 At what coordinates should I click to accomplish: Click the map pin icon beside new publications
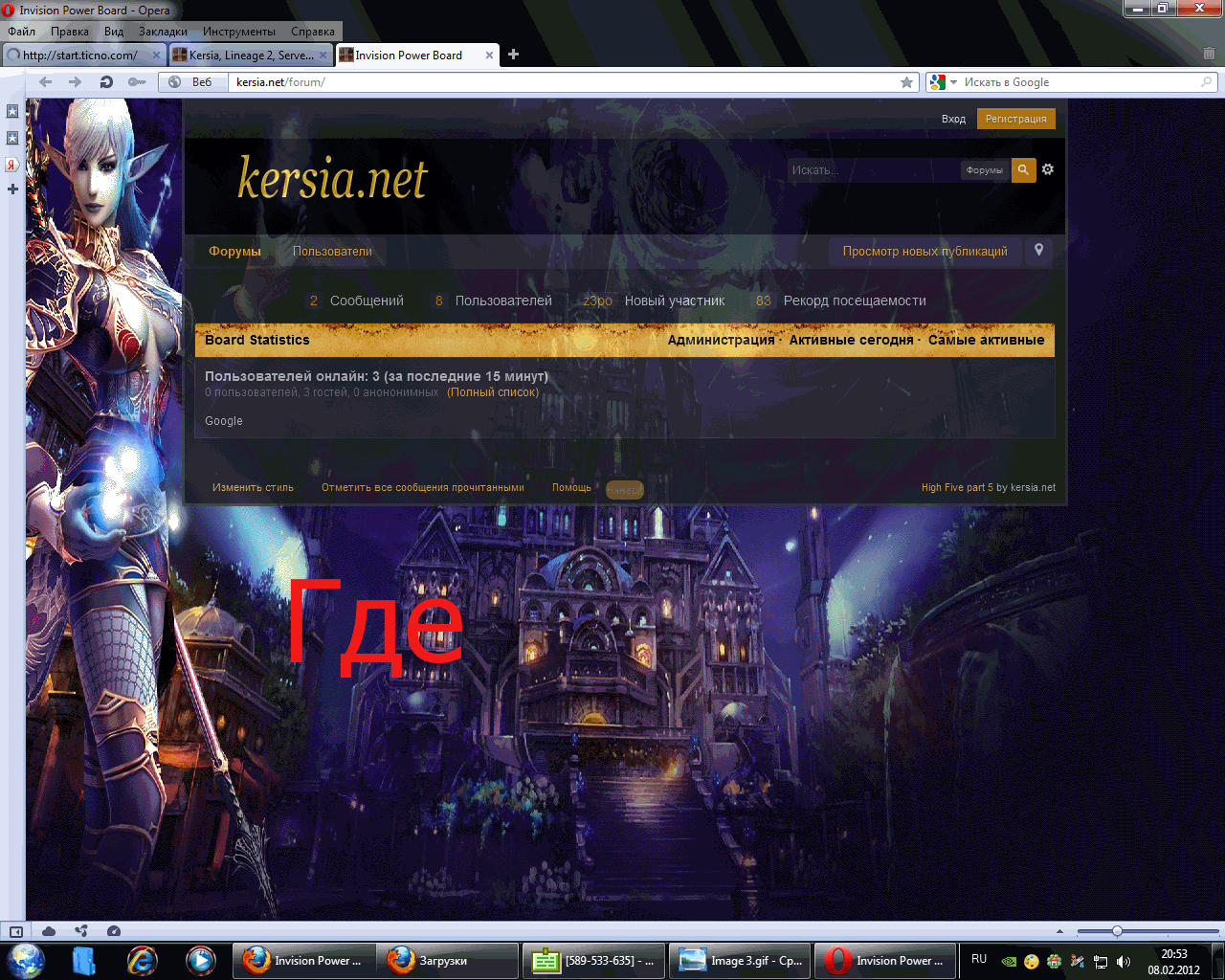point(1038,251)
